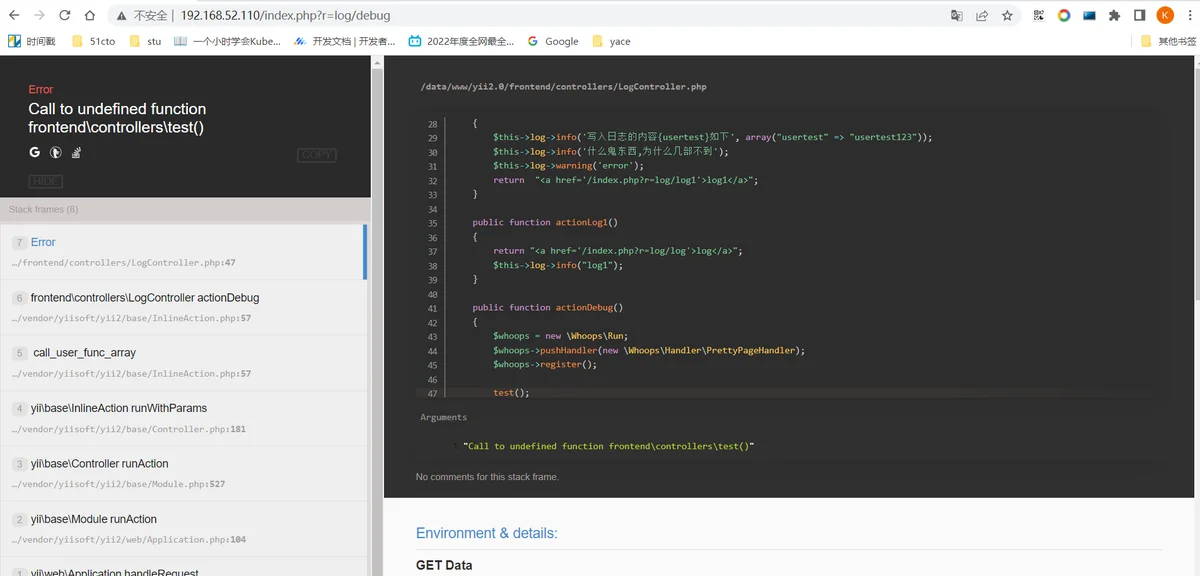Open the stu bookmark folder

[145, 41]
